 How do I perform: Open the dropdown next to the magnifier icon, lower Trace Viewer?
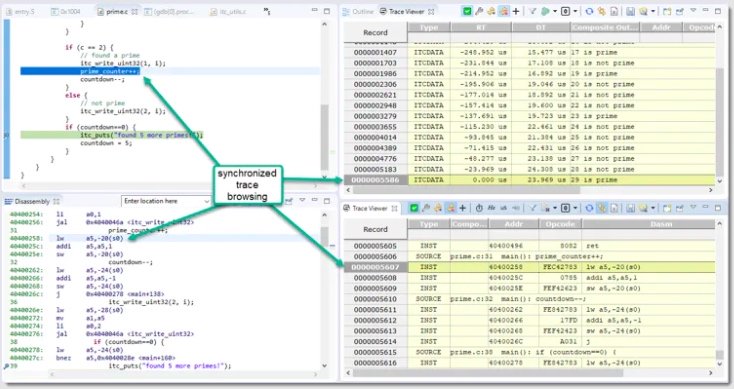653,208
